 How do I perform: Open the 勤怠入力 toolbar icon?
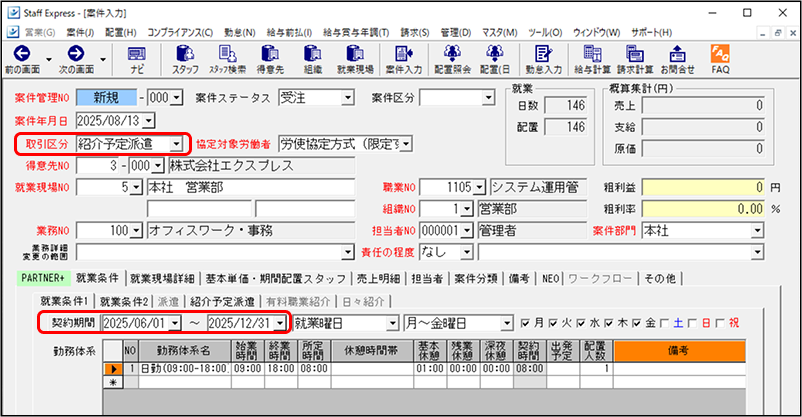[x=543, y=53]
